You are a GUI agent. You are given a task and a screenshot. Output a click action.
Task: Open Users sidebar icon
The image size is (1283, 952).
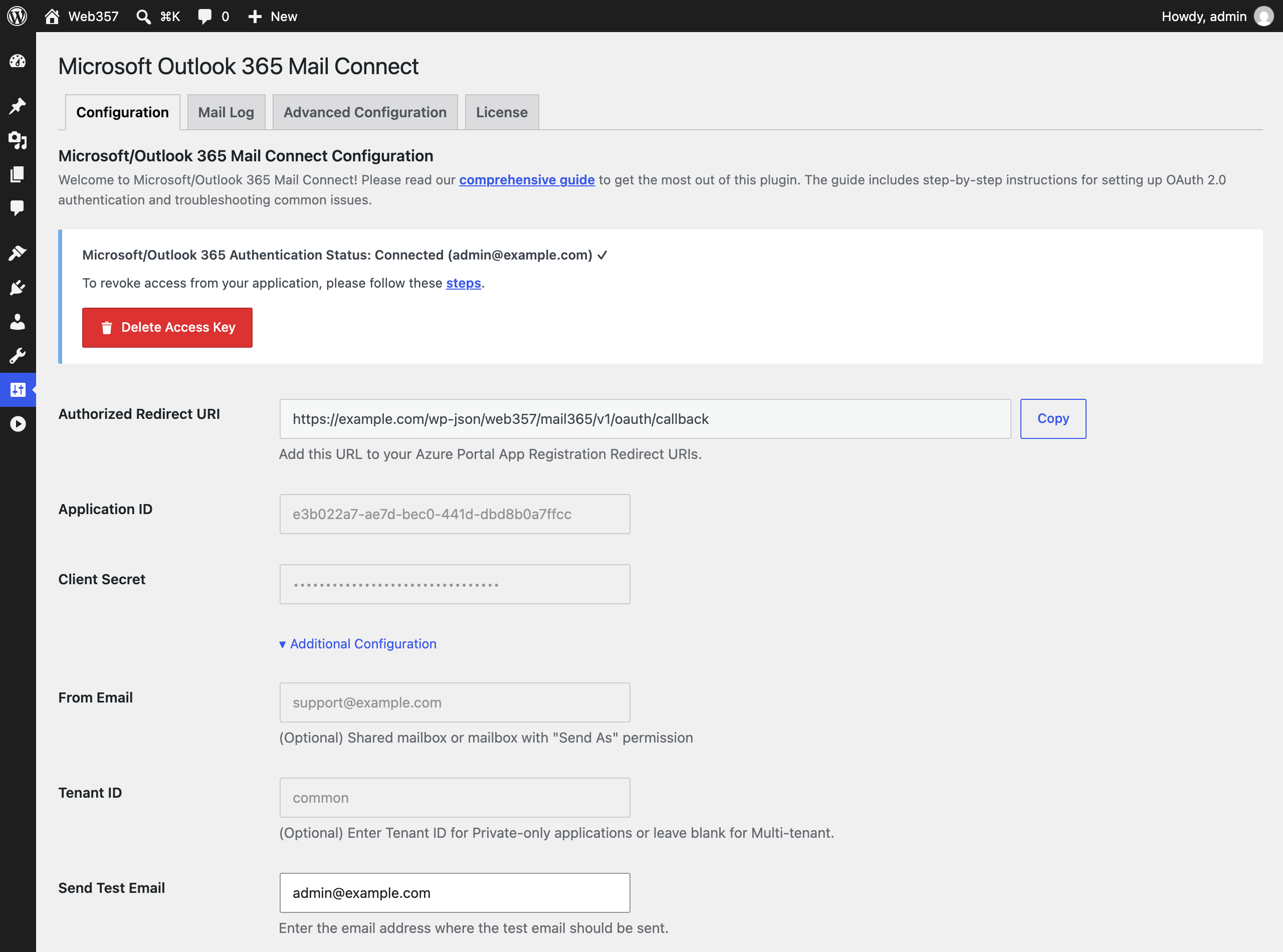(18, 322)
